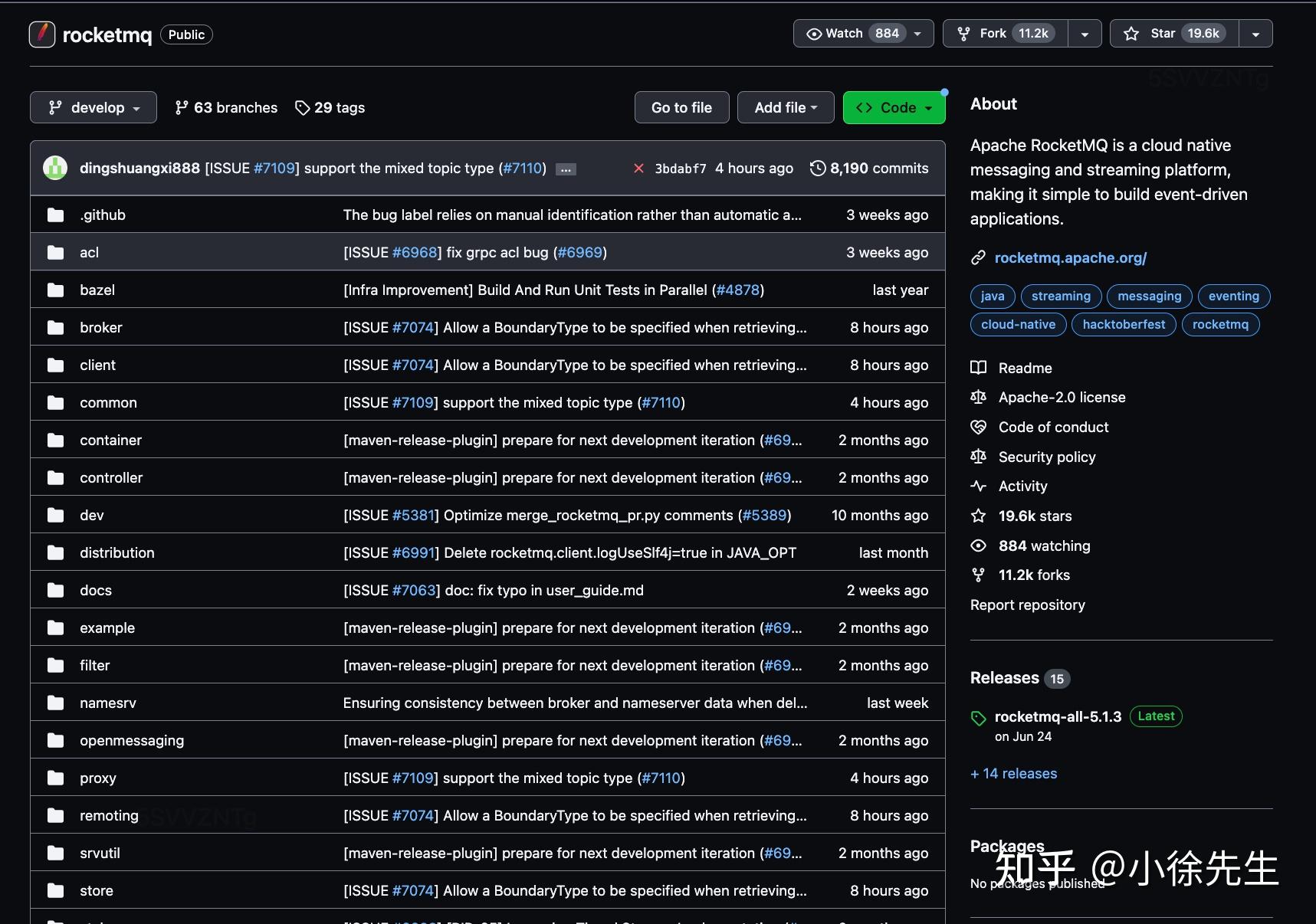This screenshot has height=924, width=1316.
Task: Click the rocketmq repository logo icon
Action: pos(42,34)
